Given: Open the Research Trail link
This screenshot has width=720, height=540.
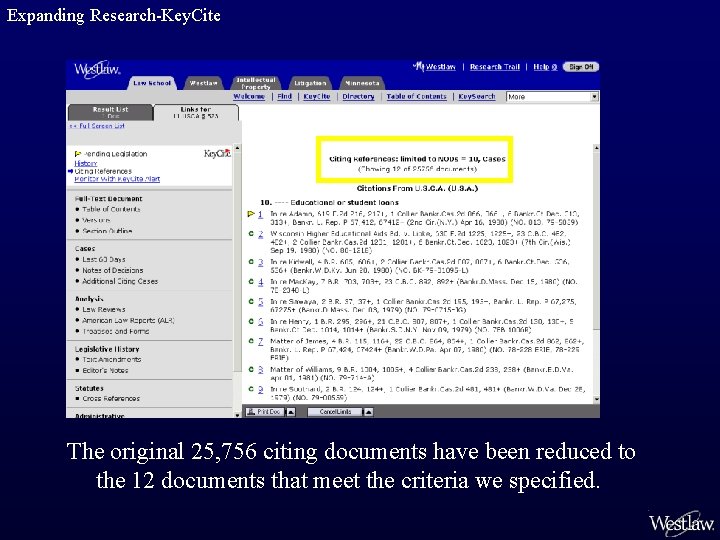Looking at the screenshot, I should pos(495,67).
